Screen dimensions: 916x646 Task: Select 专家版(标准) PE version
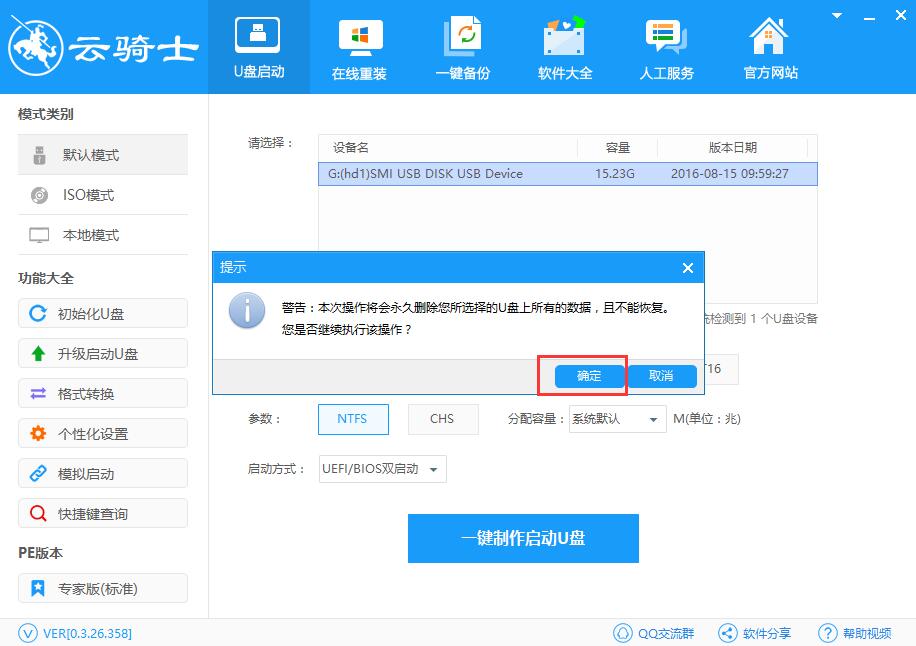coord(103,588)
